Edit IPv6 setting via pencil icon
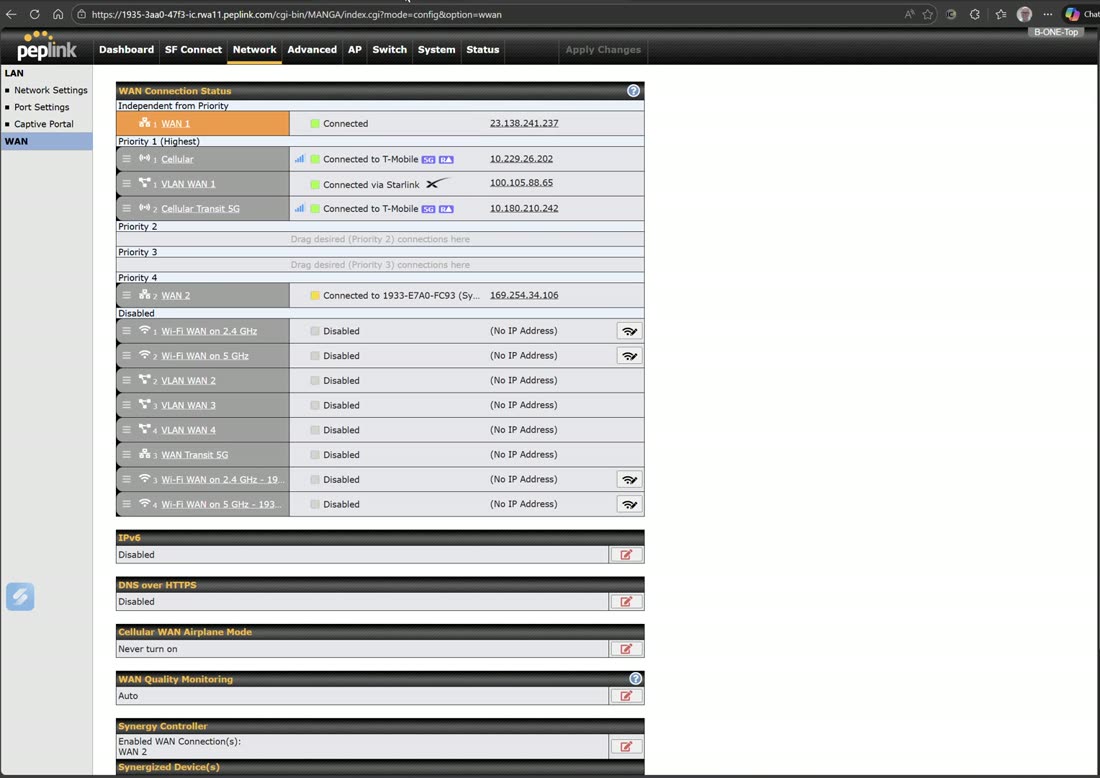The height and width of the screenshot is (778, 1100). point(626,554)
